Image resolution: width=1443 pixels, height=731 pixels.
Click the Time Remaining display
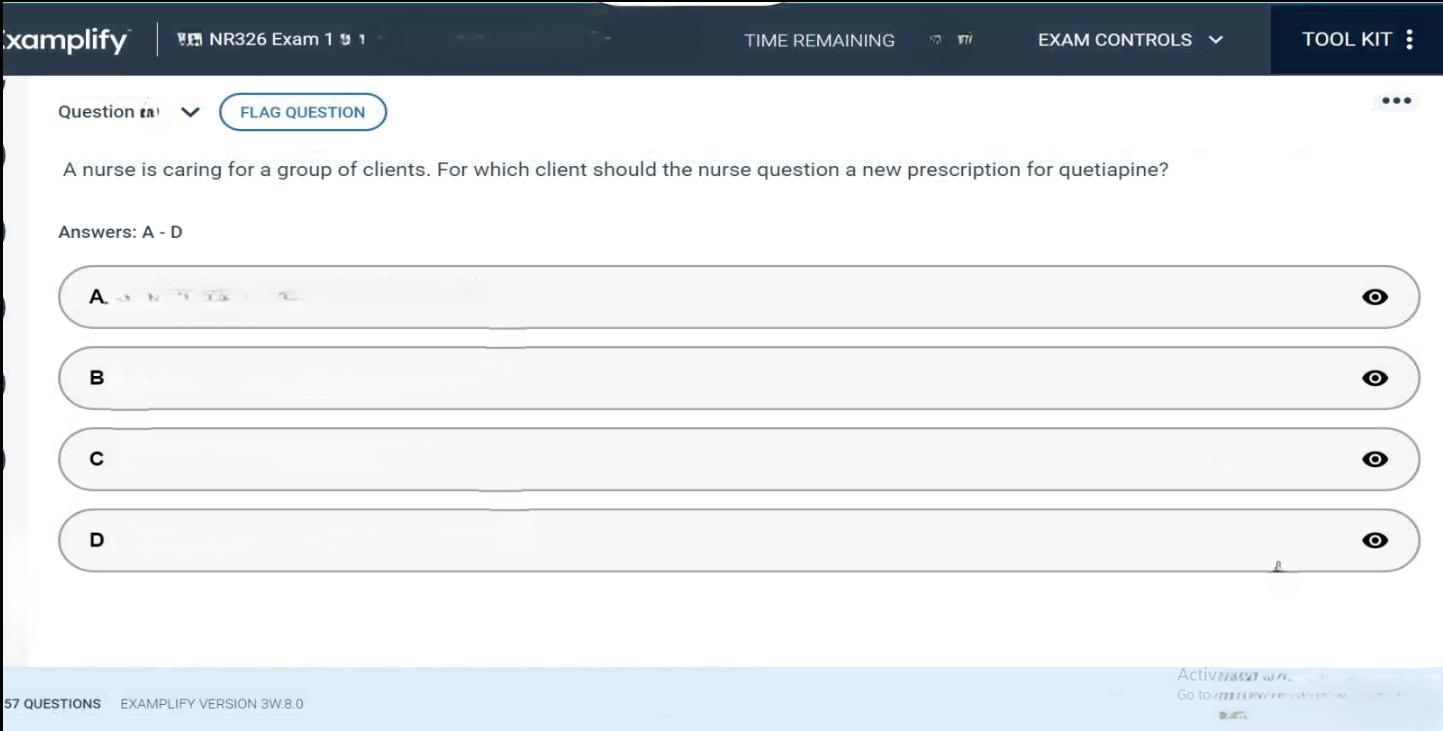(x=819, y=41)
